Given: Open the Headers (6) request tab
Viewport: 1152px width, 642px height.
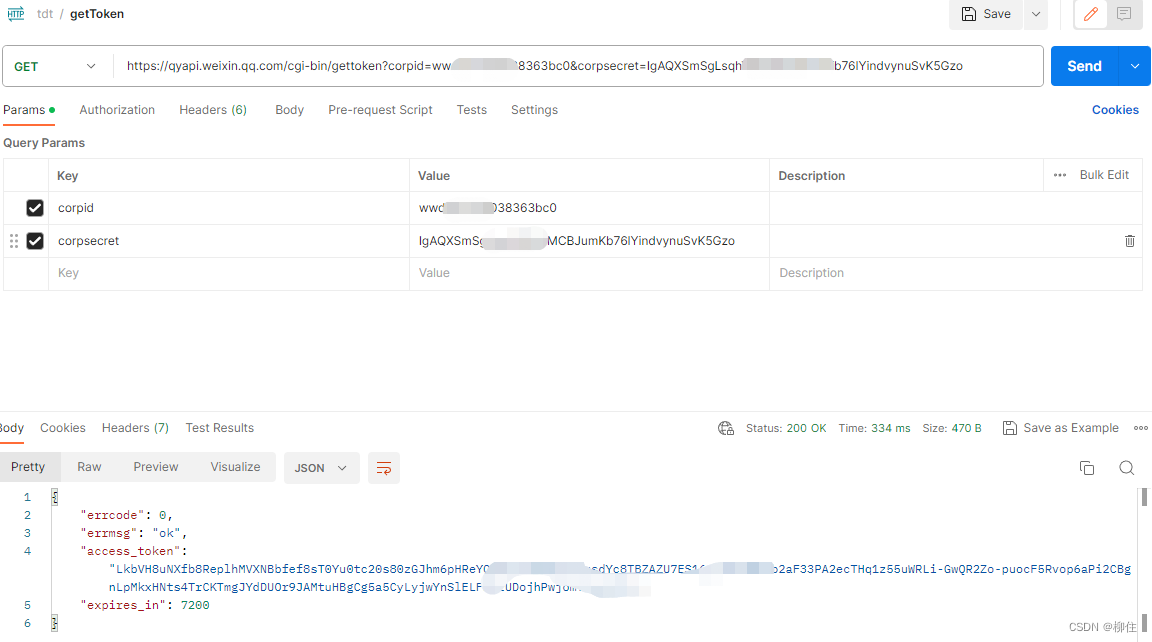Looking at the screenshot, I should pos(213,110).
